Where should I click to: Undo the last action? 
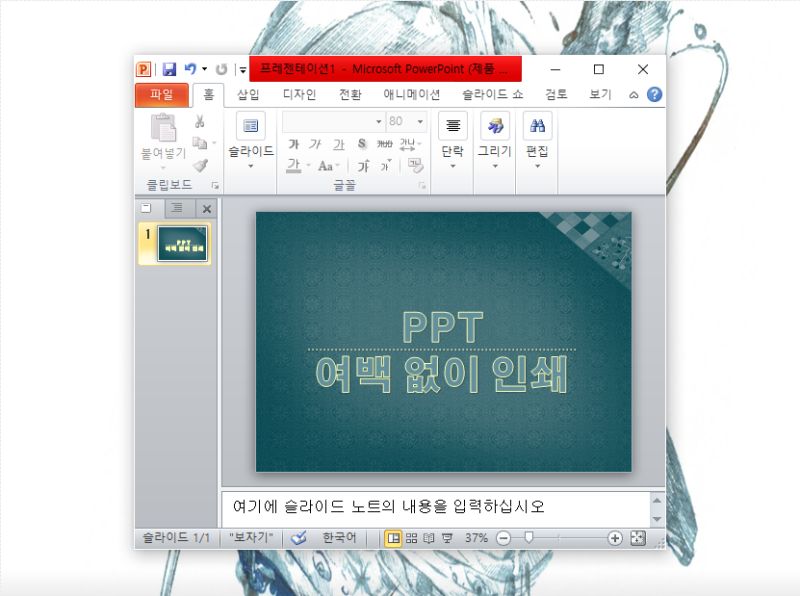click(x=190, y=68)
